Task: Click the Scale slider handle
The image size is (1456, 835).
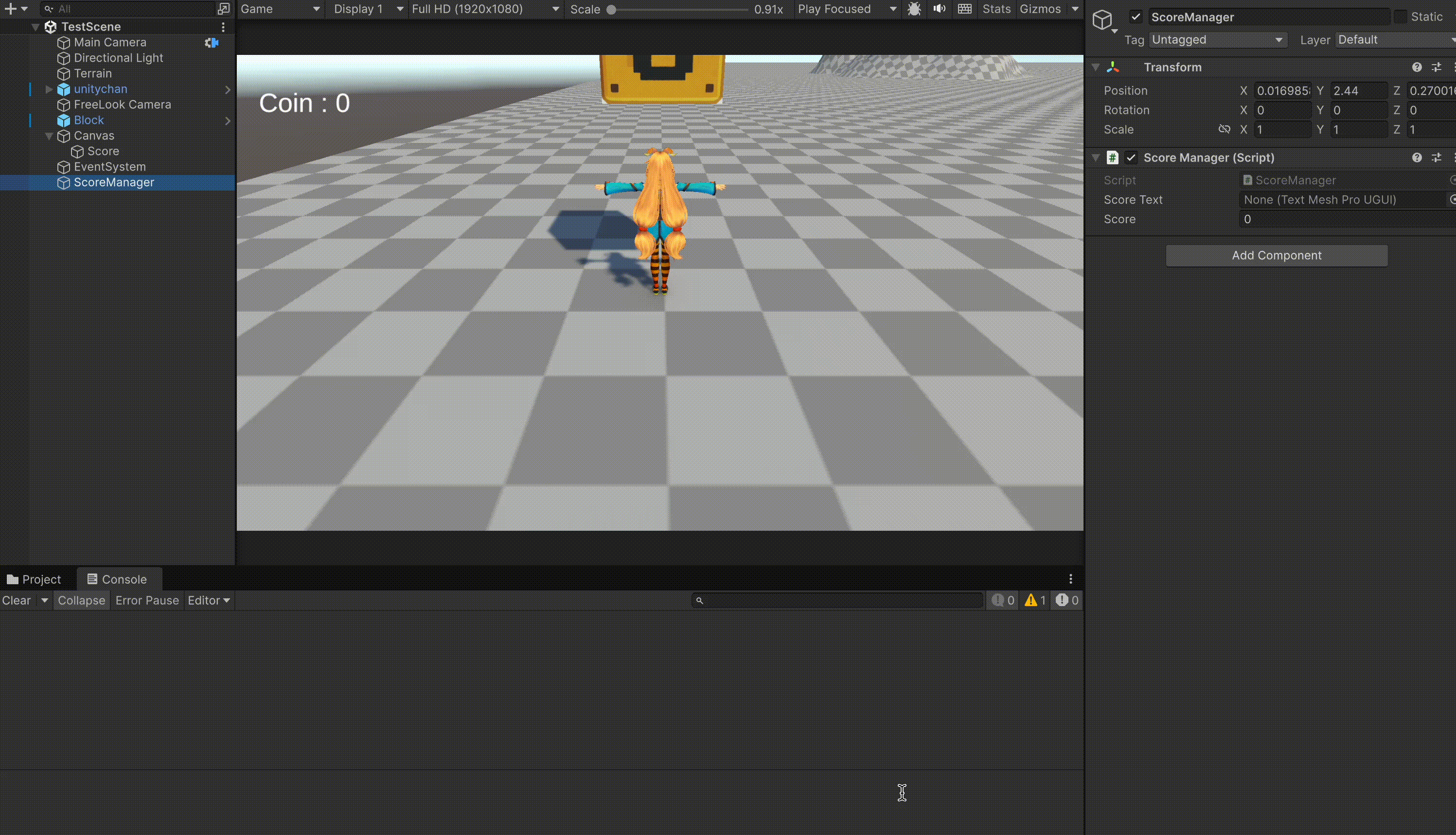Action: [612, 10]
